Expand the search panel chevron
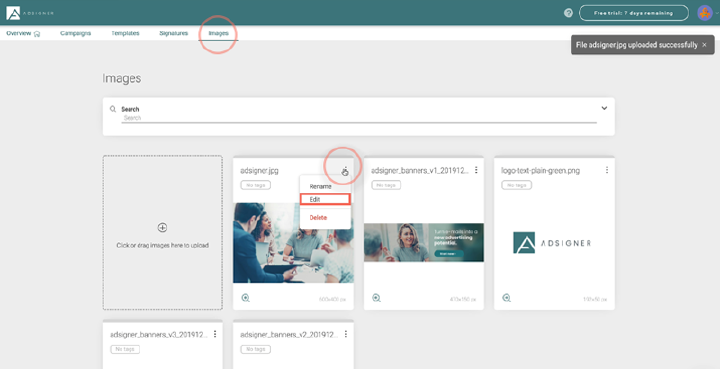720x369 pixels. (604, 108)
